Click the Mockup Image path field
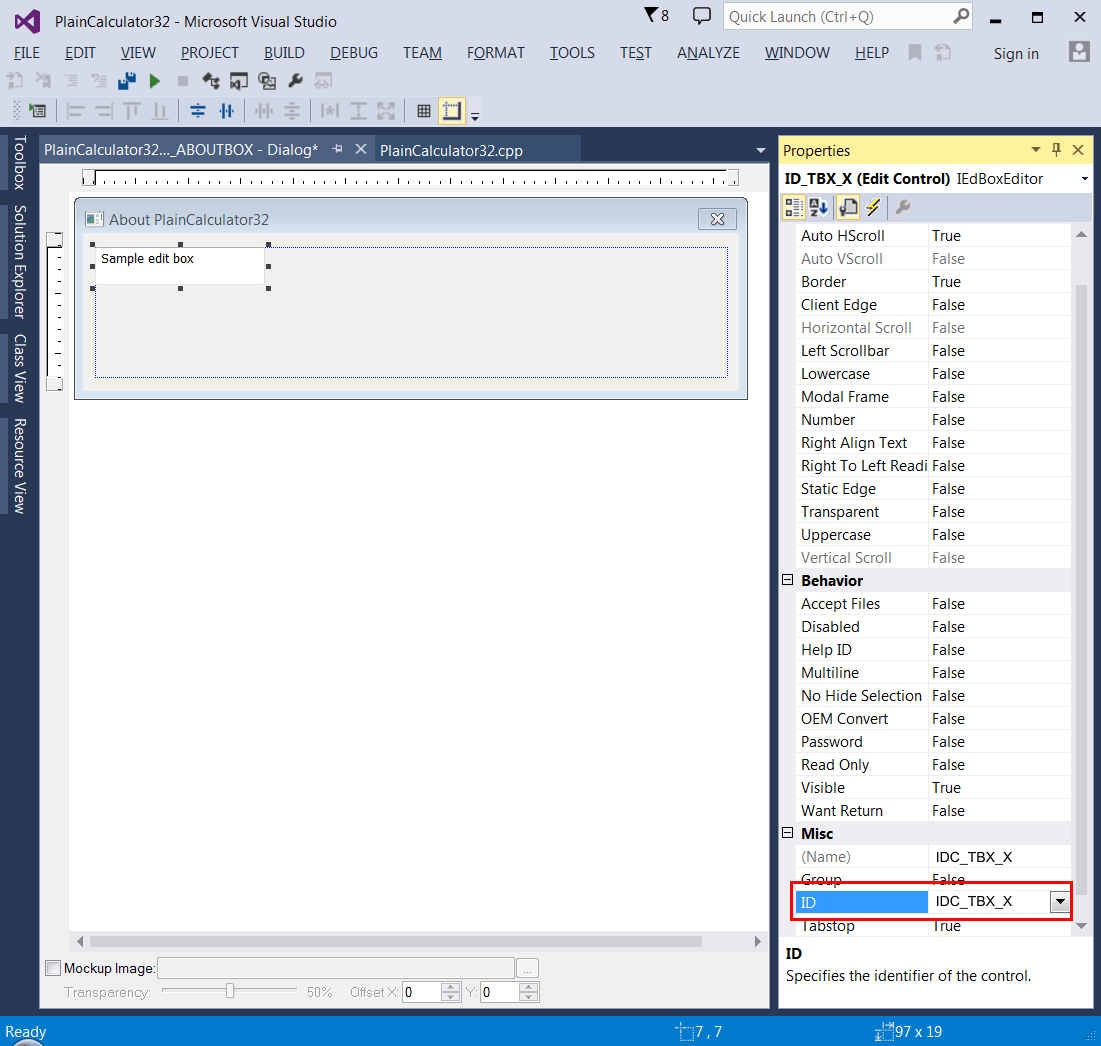 [x=336, y=968]
